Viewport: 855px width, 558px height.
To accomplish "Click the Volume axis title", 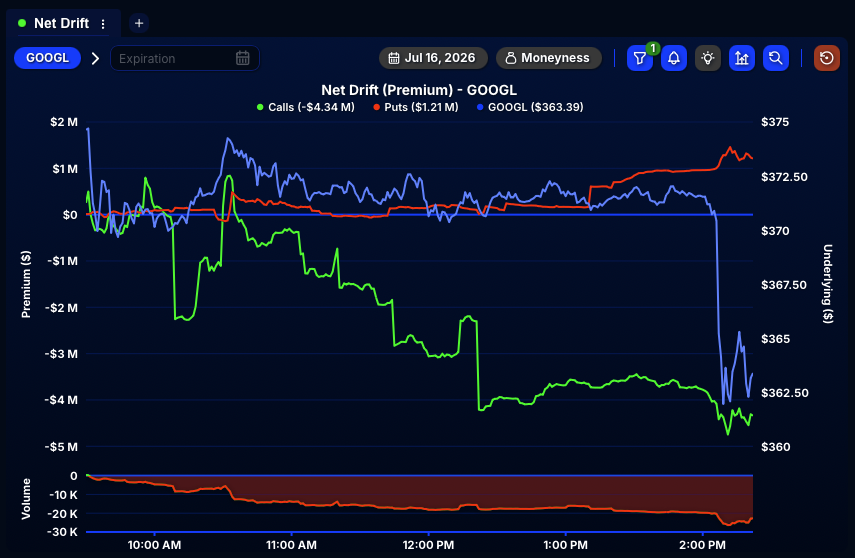I will tap(26, 499).
